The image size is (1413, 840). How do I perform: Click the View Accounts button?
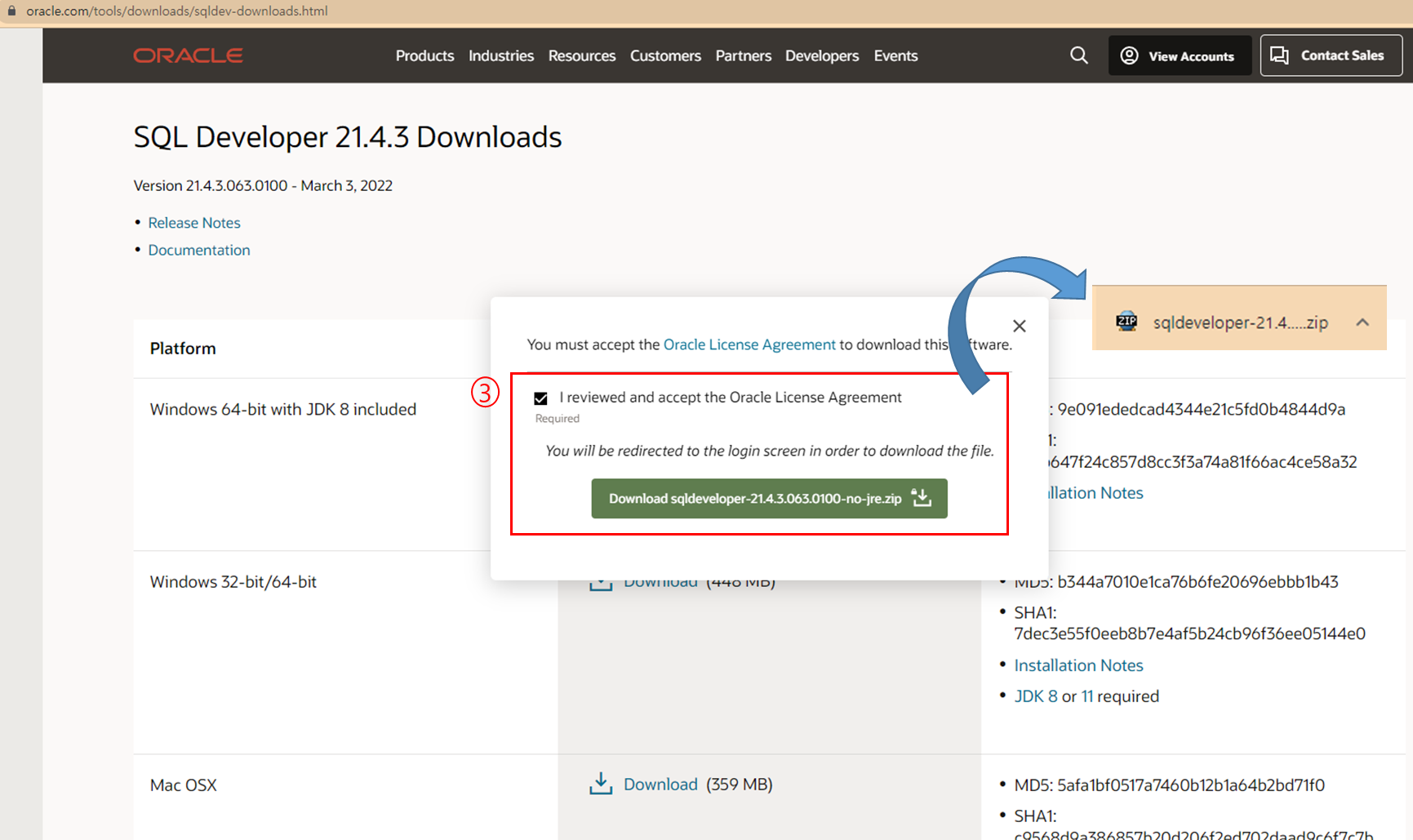pos(1180,56)
